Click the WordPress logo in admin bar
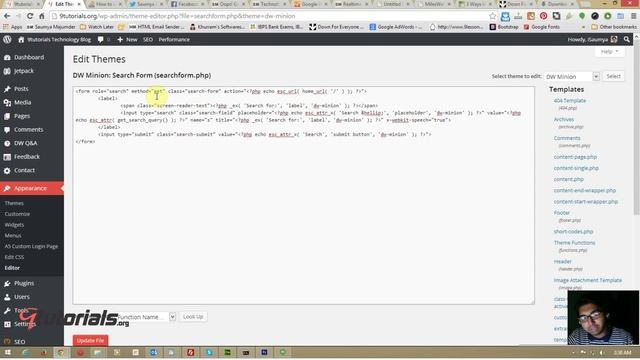Screen dimensions: 640x360 tap(7, 40)
